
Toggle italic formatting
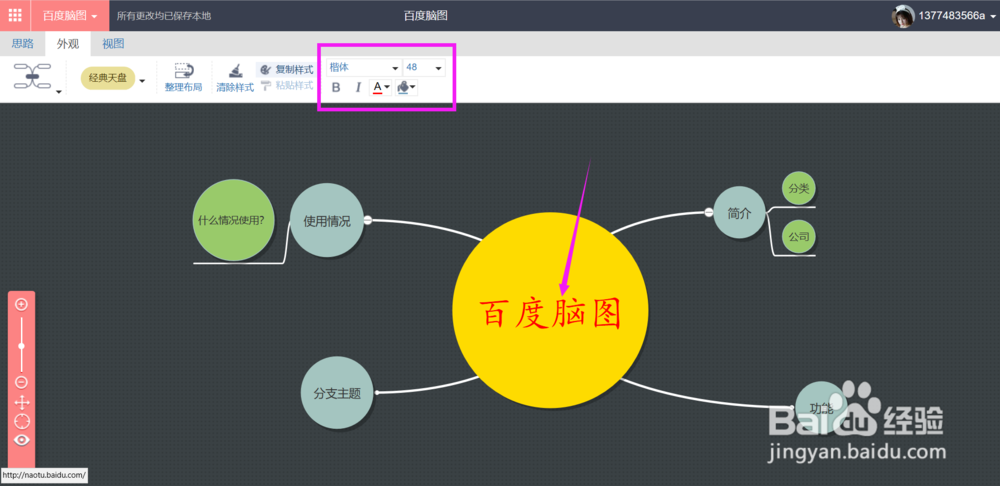click(358, 87)
